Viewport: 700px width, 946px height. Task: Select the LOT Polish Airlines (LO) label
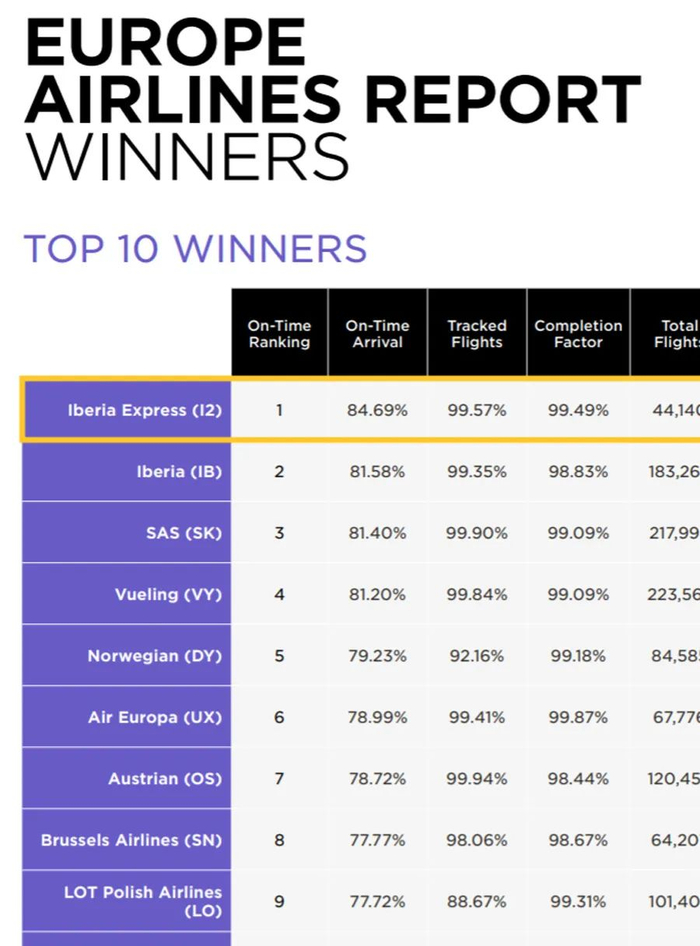(x=143, y=901)
